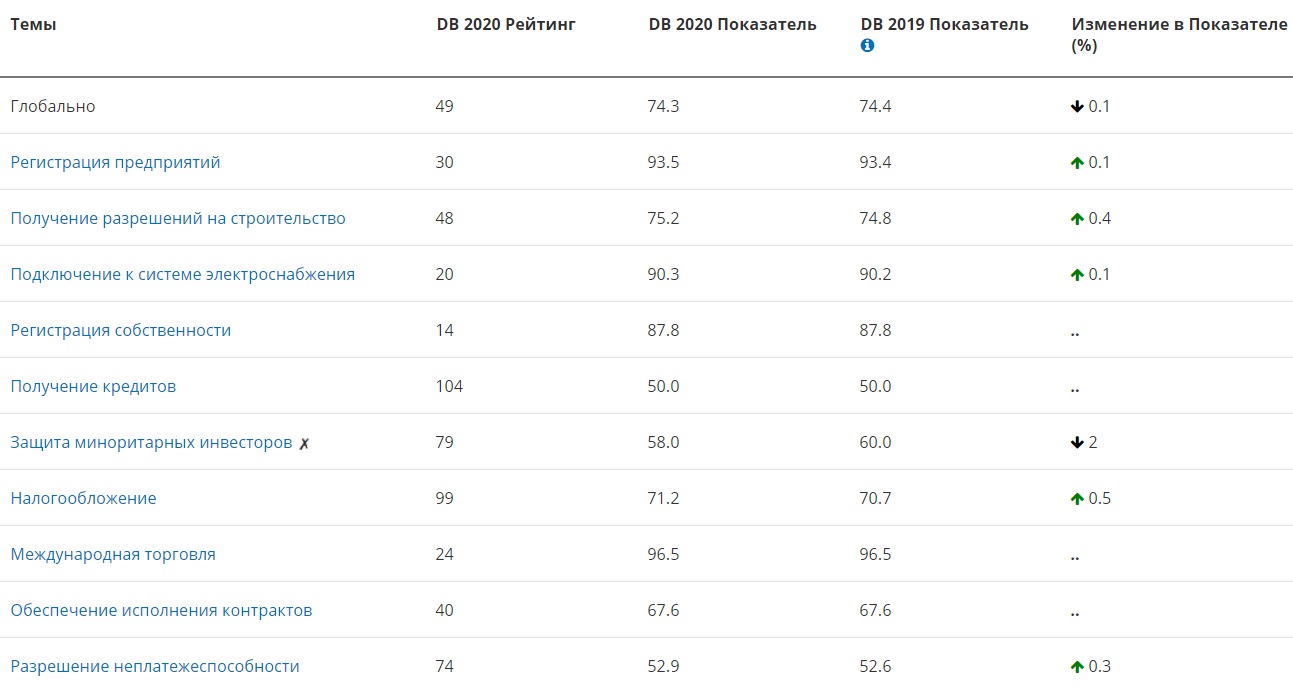Click the ✗ mark beside Защита миноритарных инвесторов
Viewport: 1293px width, 691px height.
pyautogui.click(x=304, y=443)
